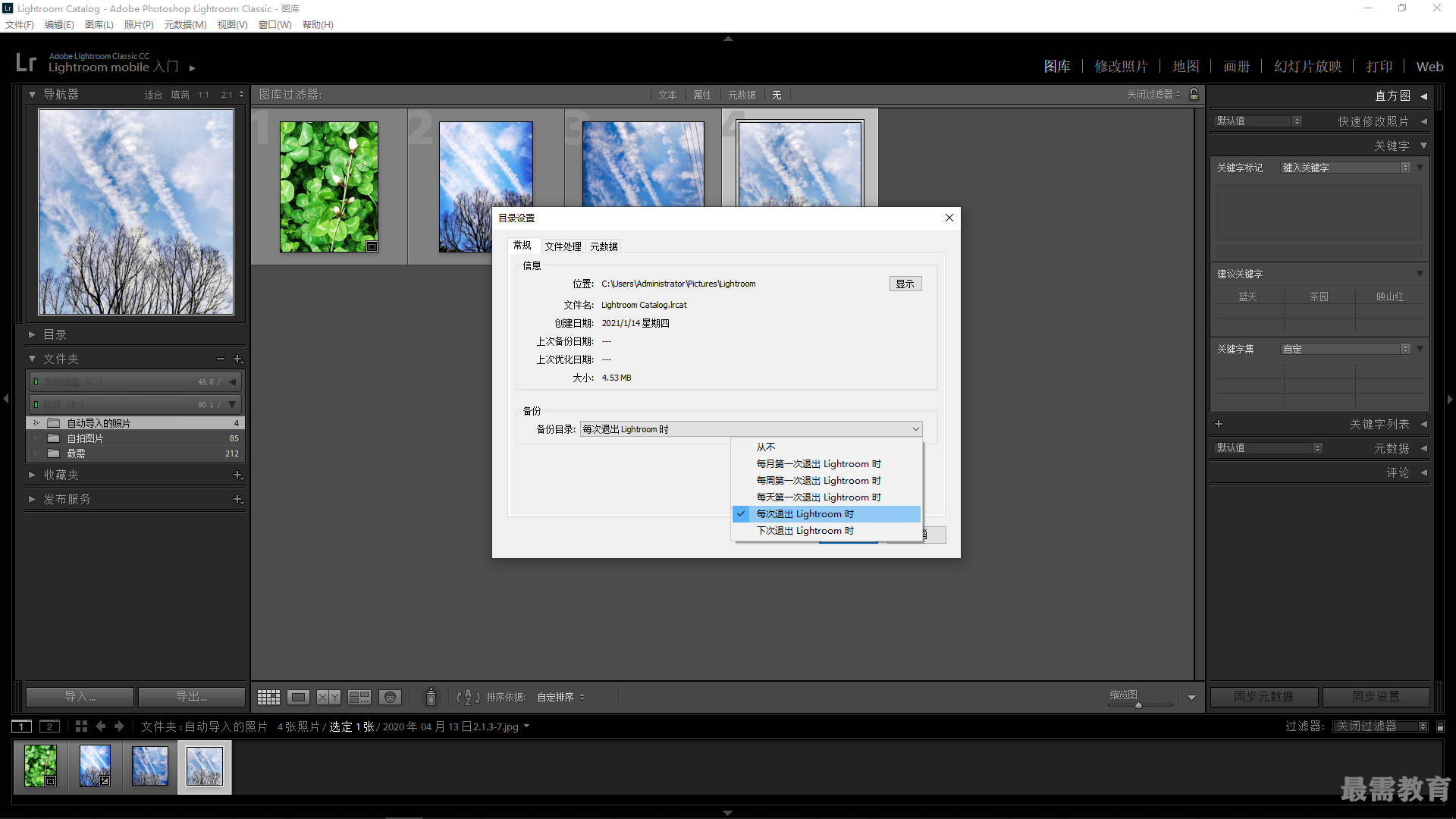Switch to 元数据 tab in dialog
Image resolution: width=1456 pixels, height=819 pixels.
[604, 246]
